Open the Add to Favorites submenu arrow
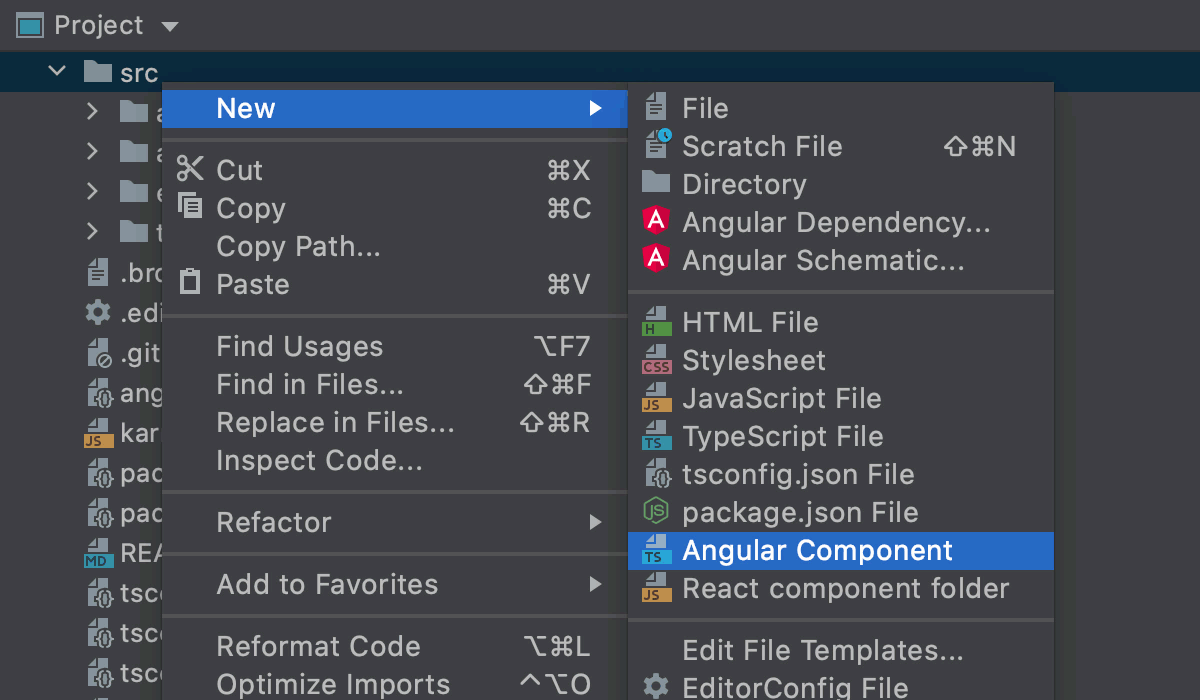This screenshot has height=700, width=1200. pos(596,584)
